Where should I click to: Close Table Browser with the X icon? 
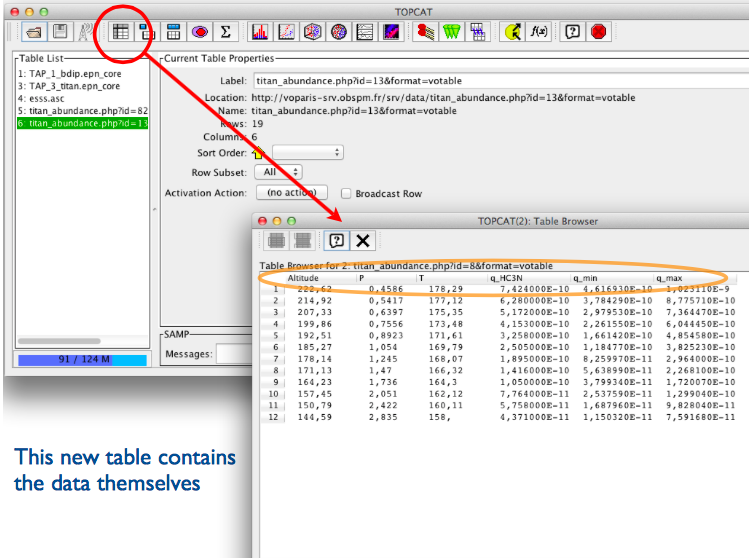(363, 240)
